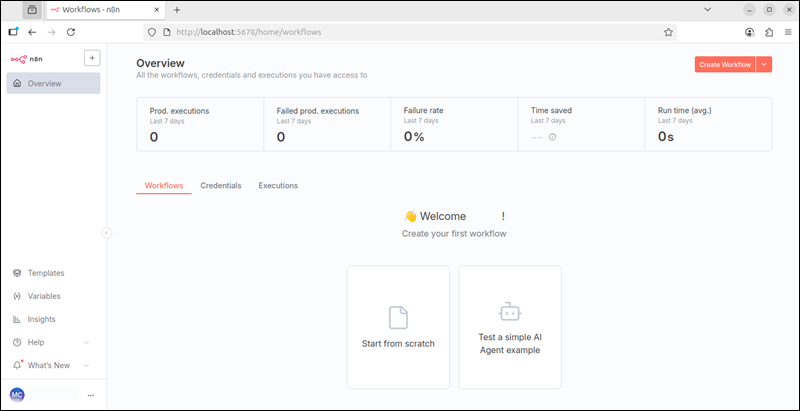Open the Prod. executions summary card

pyautogui.click(x=200, y=124)
